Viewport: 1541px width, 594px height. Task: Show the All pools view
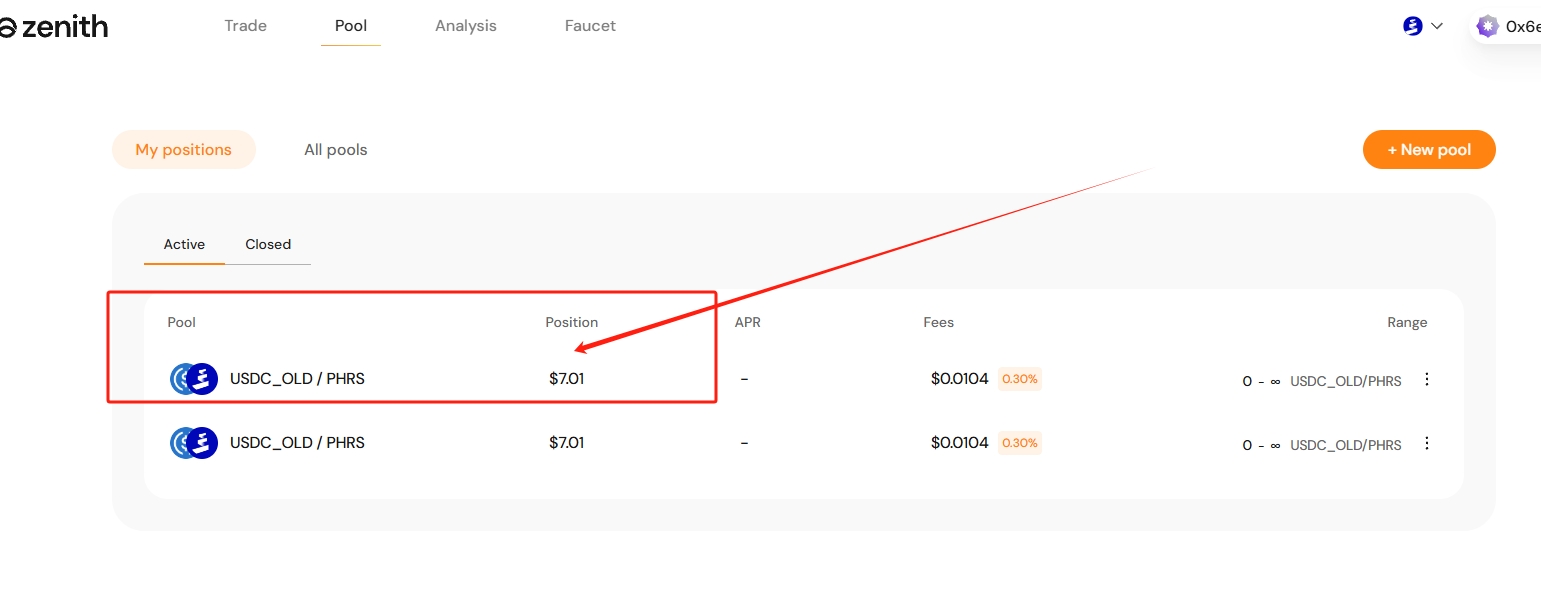pyautogui.click(x=335, y=150)
